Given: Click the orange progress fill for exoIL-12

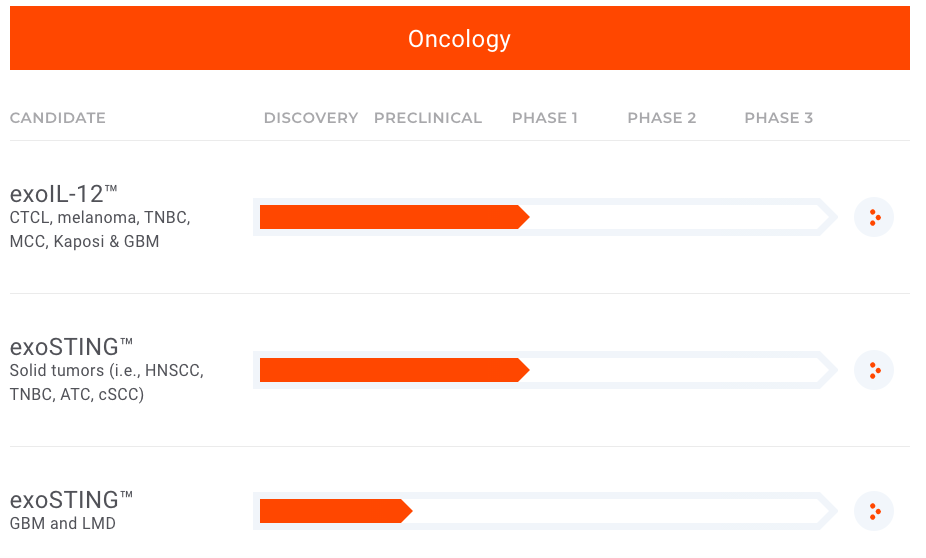Looking at the screenshot, I should (x=390, y=217).
